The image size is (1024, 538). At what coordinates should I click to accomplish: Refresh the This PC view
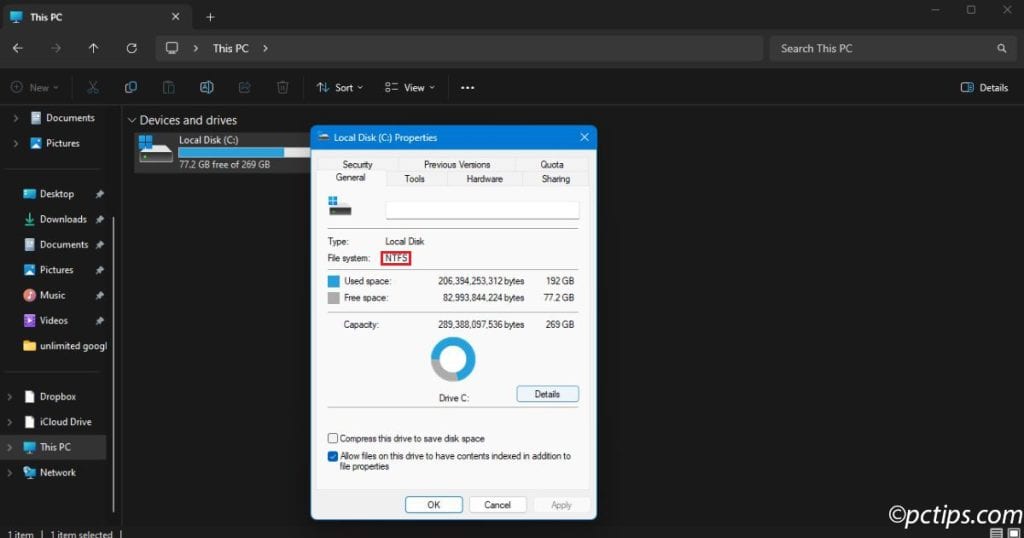[x=131, y=48]
